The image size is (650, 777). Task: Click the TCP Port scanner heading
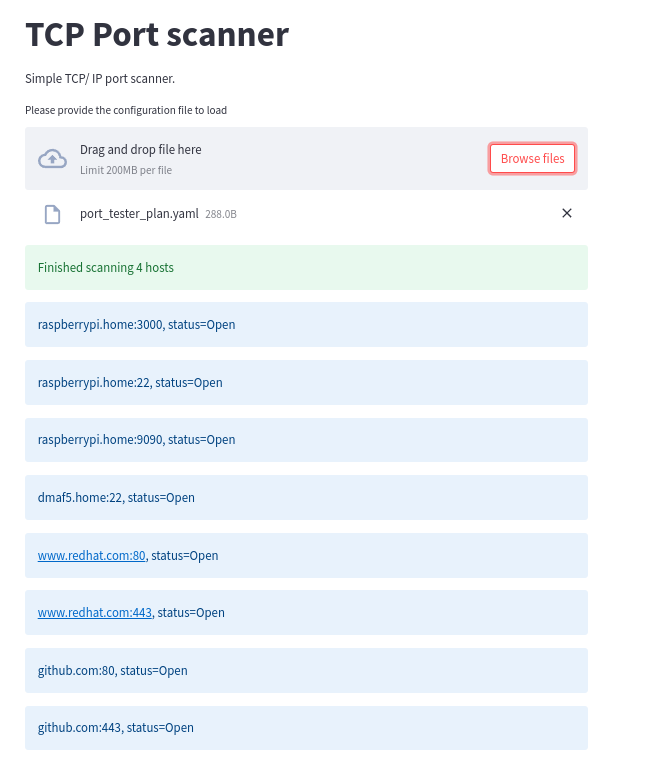point(157,35)
